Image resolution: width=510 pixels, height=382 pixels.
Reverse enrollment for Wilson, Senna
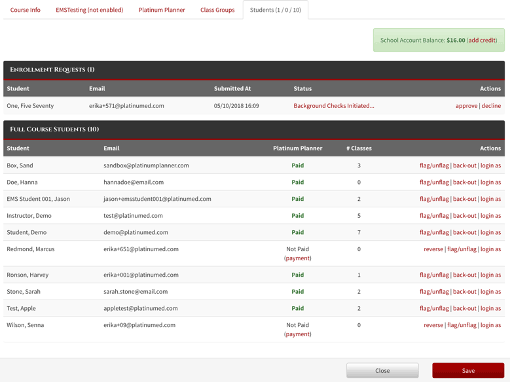click(433, 325)
